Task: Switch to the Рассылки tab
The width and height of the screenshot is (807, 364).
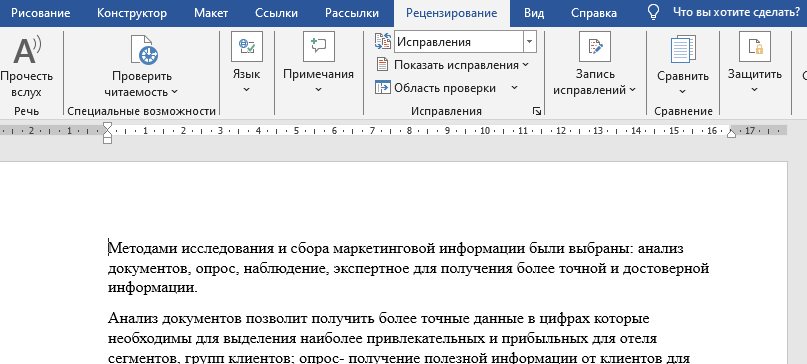Action: click(x=352, y=13)
